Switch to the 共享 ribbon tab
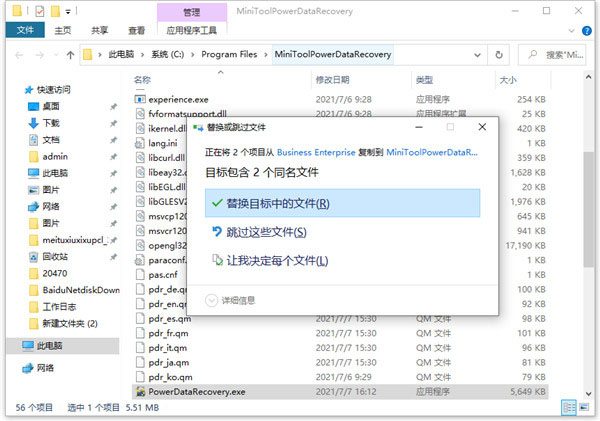 coord(99,30)
